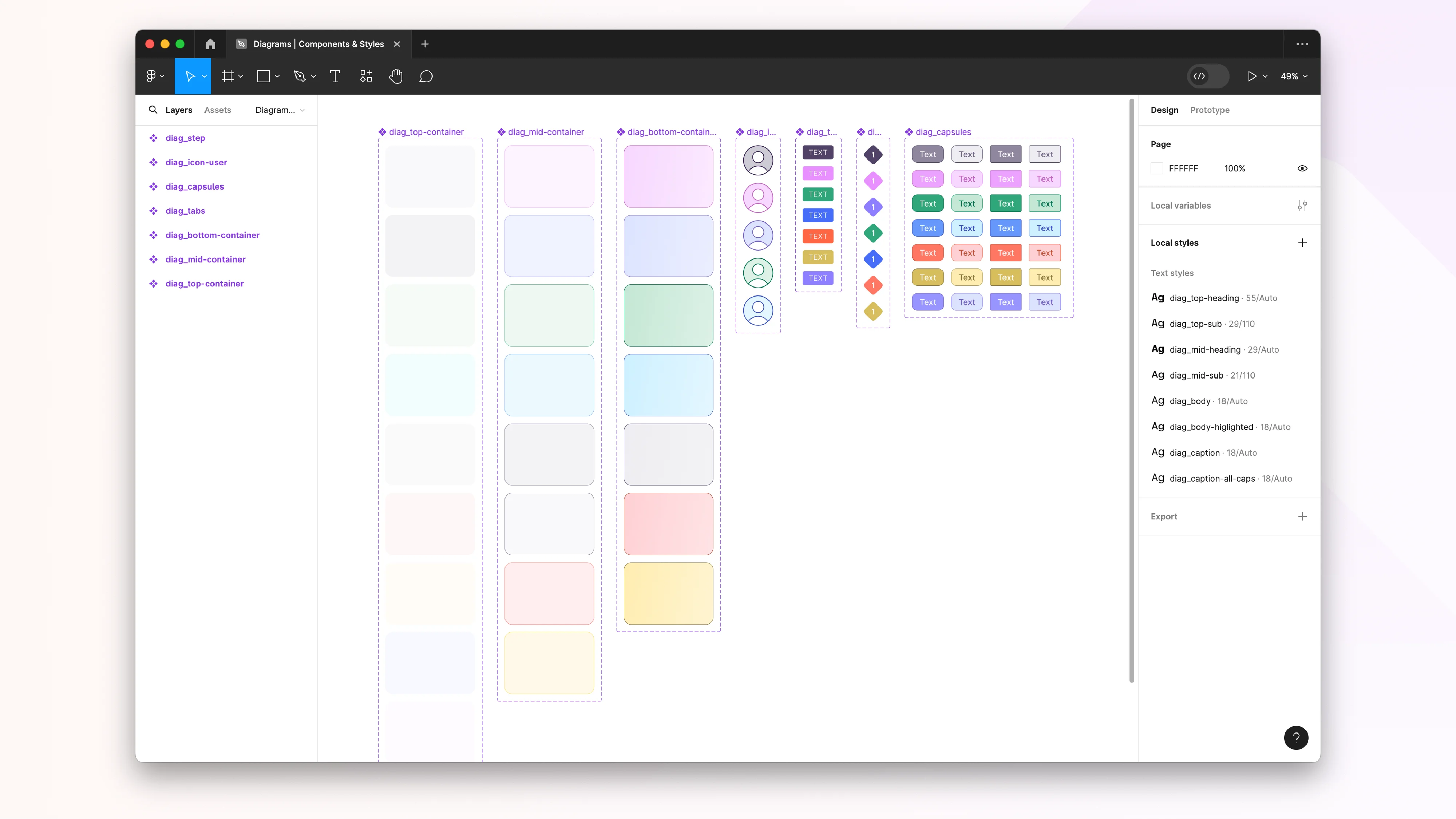Open the Resources components tool
This screenshot has width=1456, height=819.
click(x=366, y=76)
